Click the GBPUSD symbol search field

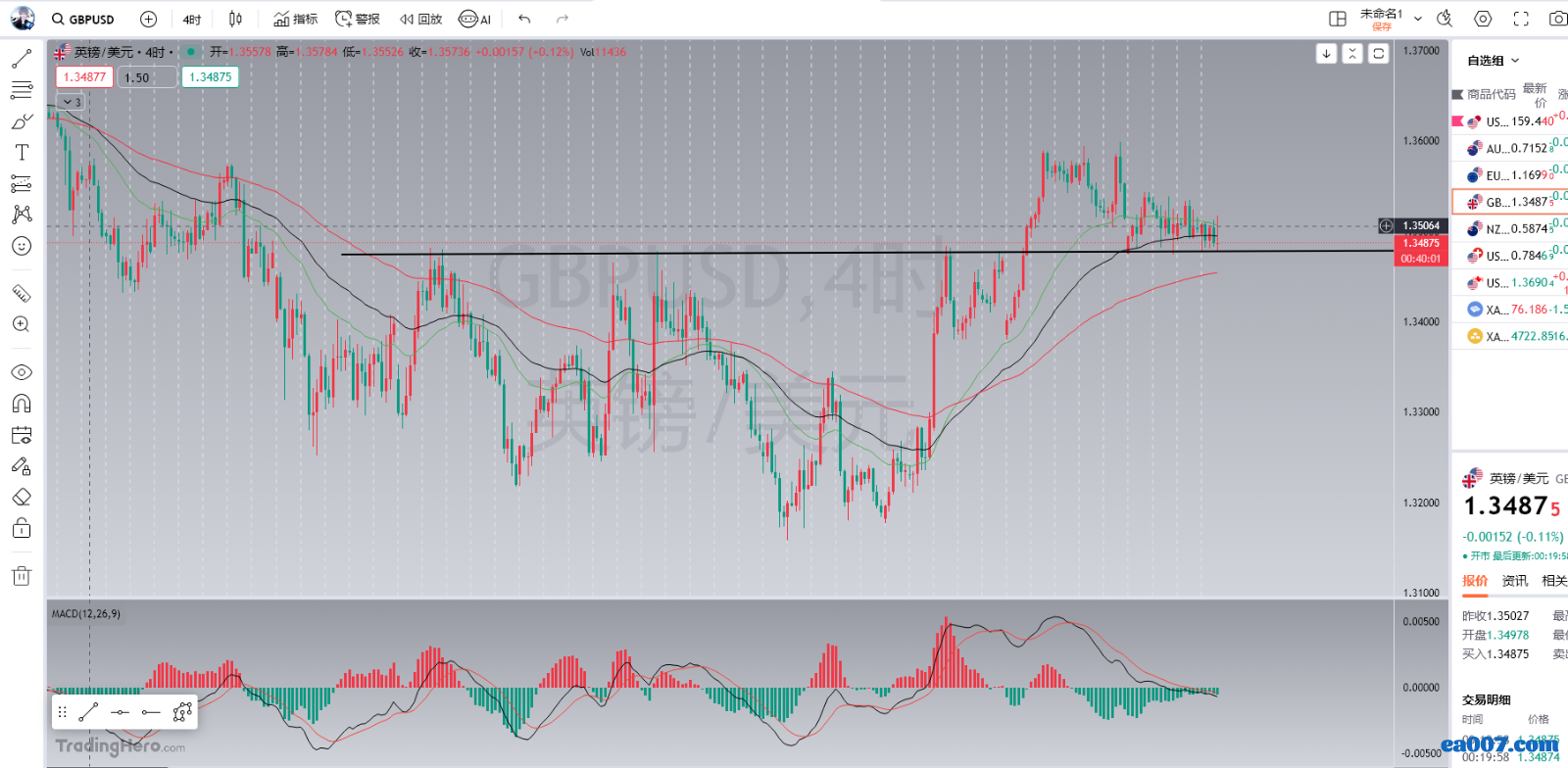(x=84, y=19)
